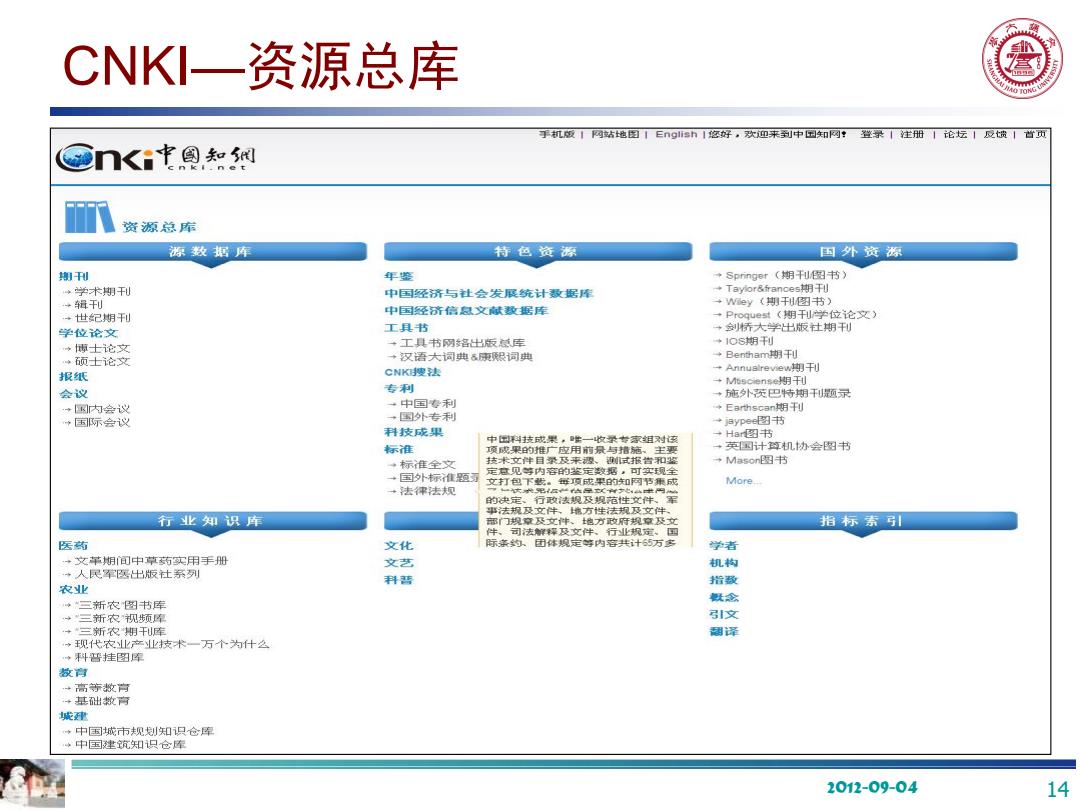Image resolution: width=1080 pixels, height=810 pixels.
Task: Open Taylor&frances期刊 link
Action: 777,289
